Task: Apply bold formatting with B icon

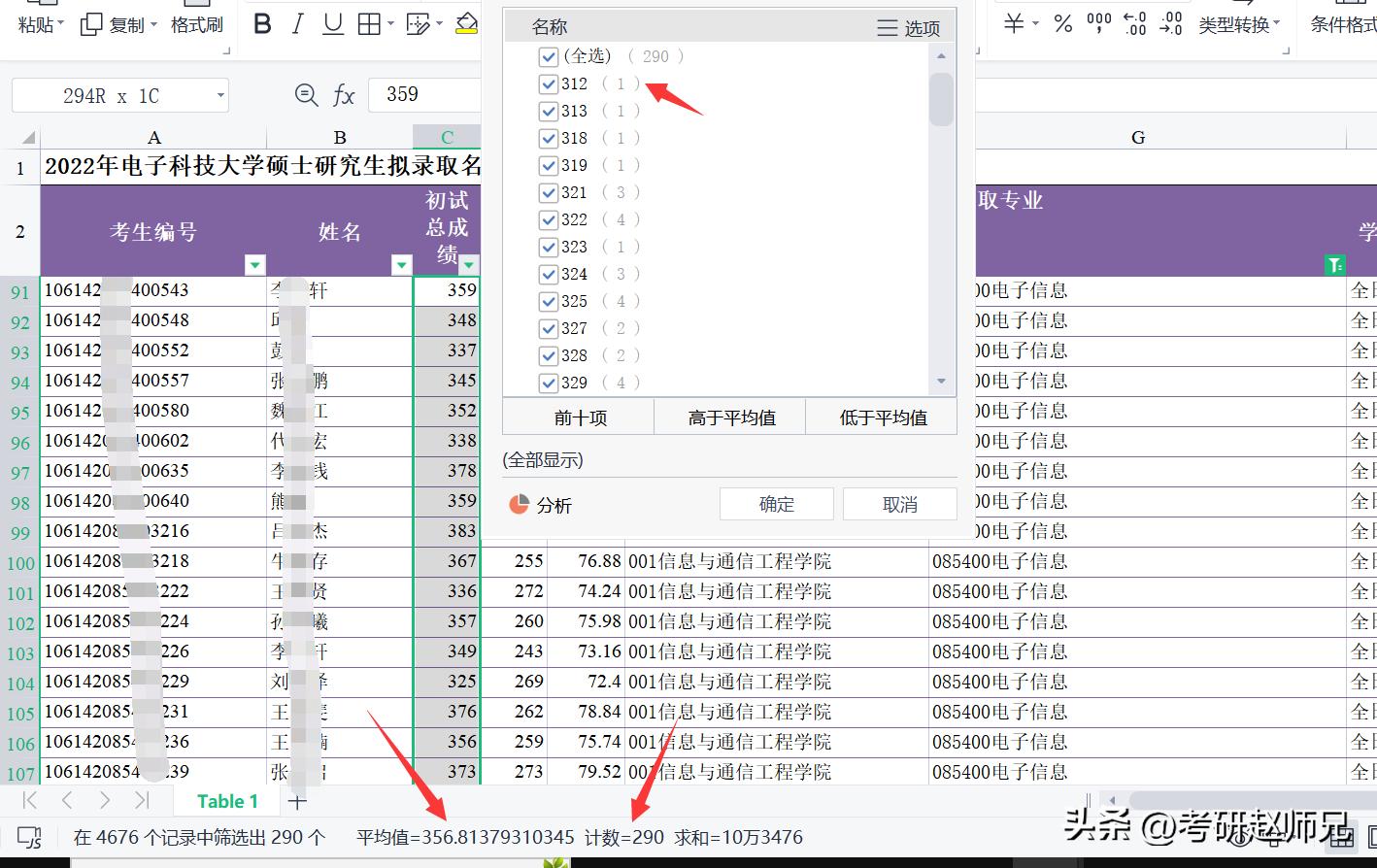Action: click(262, 23)
